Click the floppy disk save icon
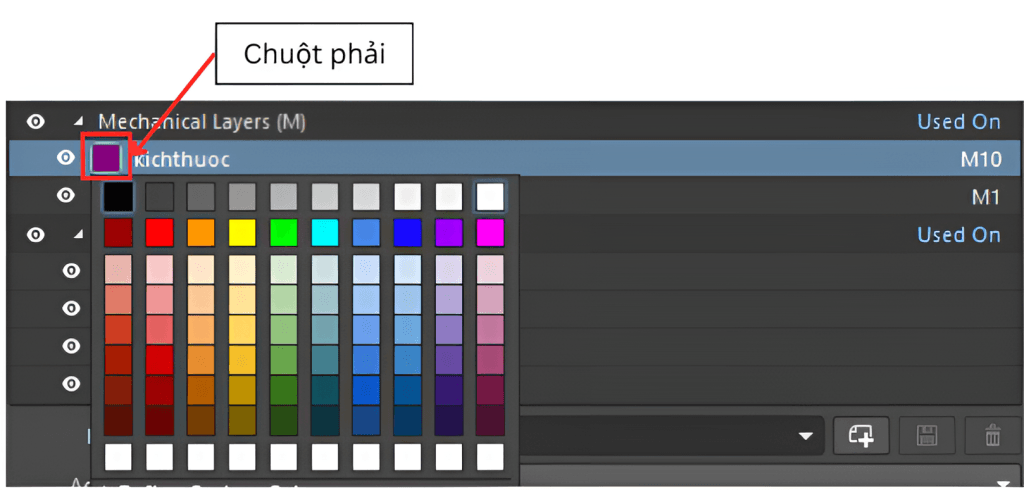This screenshot has height=490, width=1024. 926,435
